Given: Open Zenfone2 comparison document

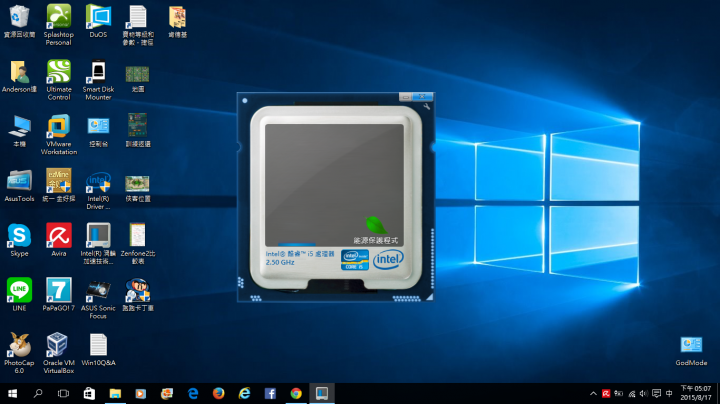Looking at the screenshot, I should [x=138, y=243].
